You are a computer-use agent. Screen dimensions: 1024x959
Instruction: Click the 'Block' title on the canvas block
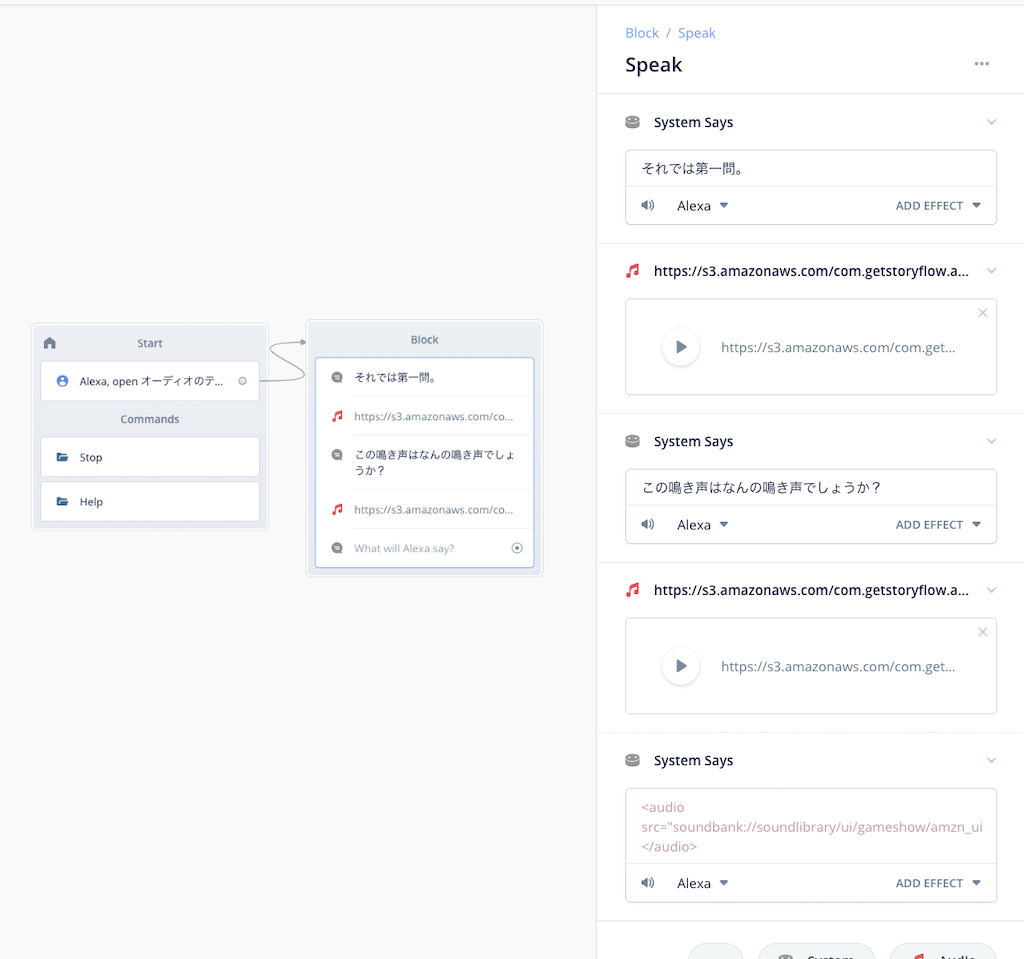click(424, 340)
